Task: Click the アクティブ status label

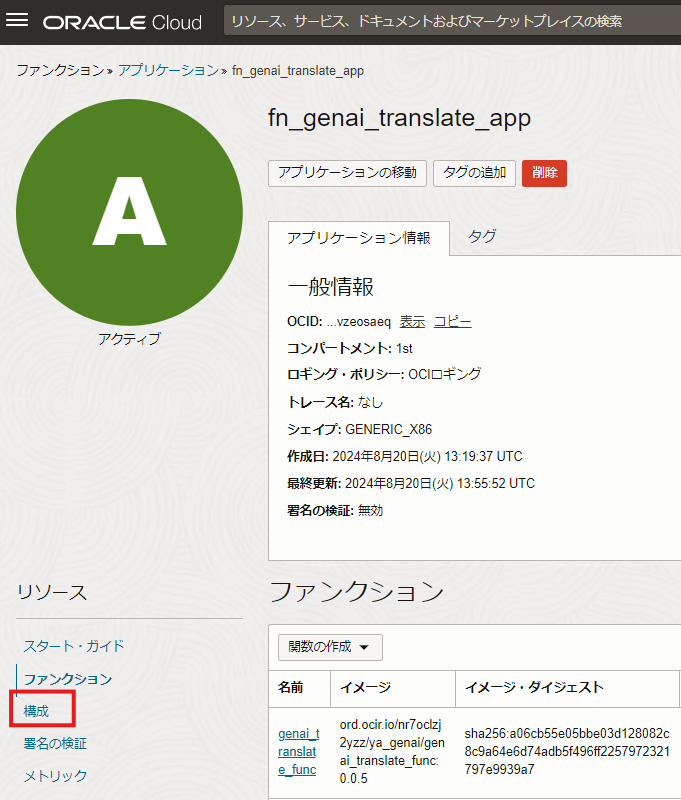Action: tap(129, 339)
